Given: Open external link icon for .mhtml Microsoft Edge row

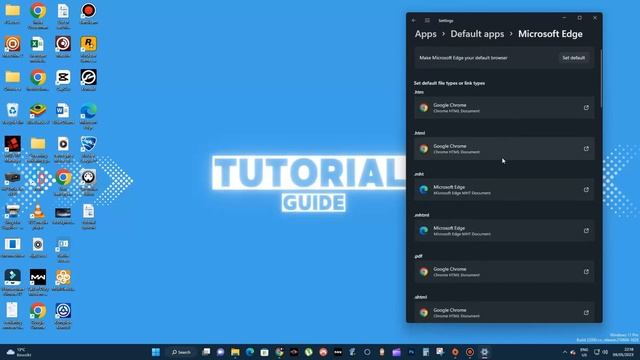Looking at the screenshot, I should click(x=586, y=231).
